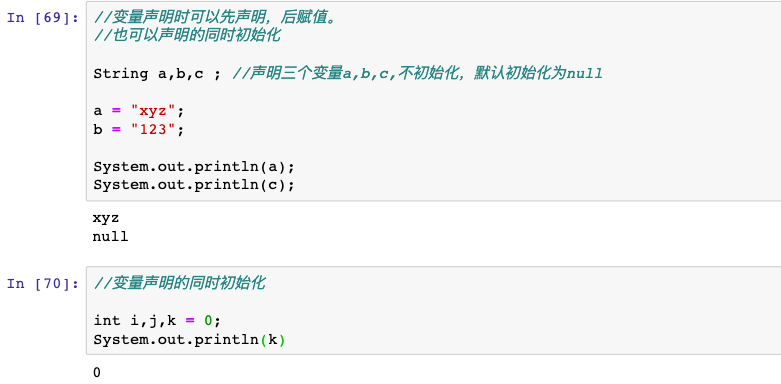Screen dimensions: 781x384
Task: Click the first comment line in cell 69
Action: pyautogui.click(x=216, y=18)
